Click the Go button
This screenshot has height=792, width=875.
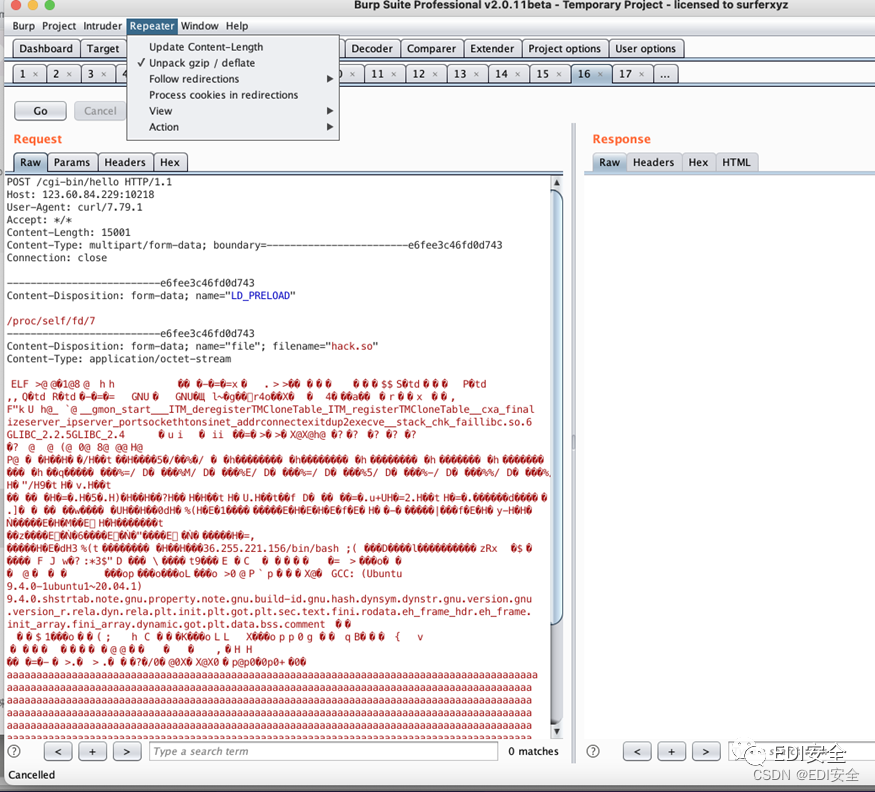(x=40, y=111)
